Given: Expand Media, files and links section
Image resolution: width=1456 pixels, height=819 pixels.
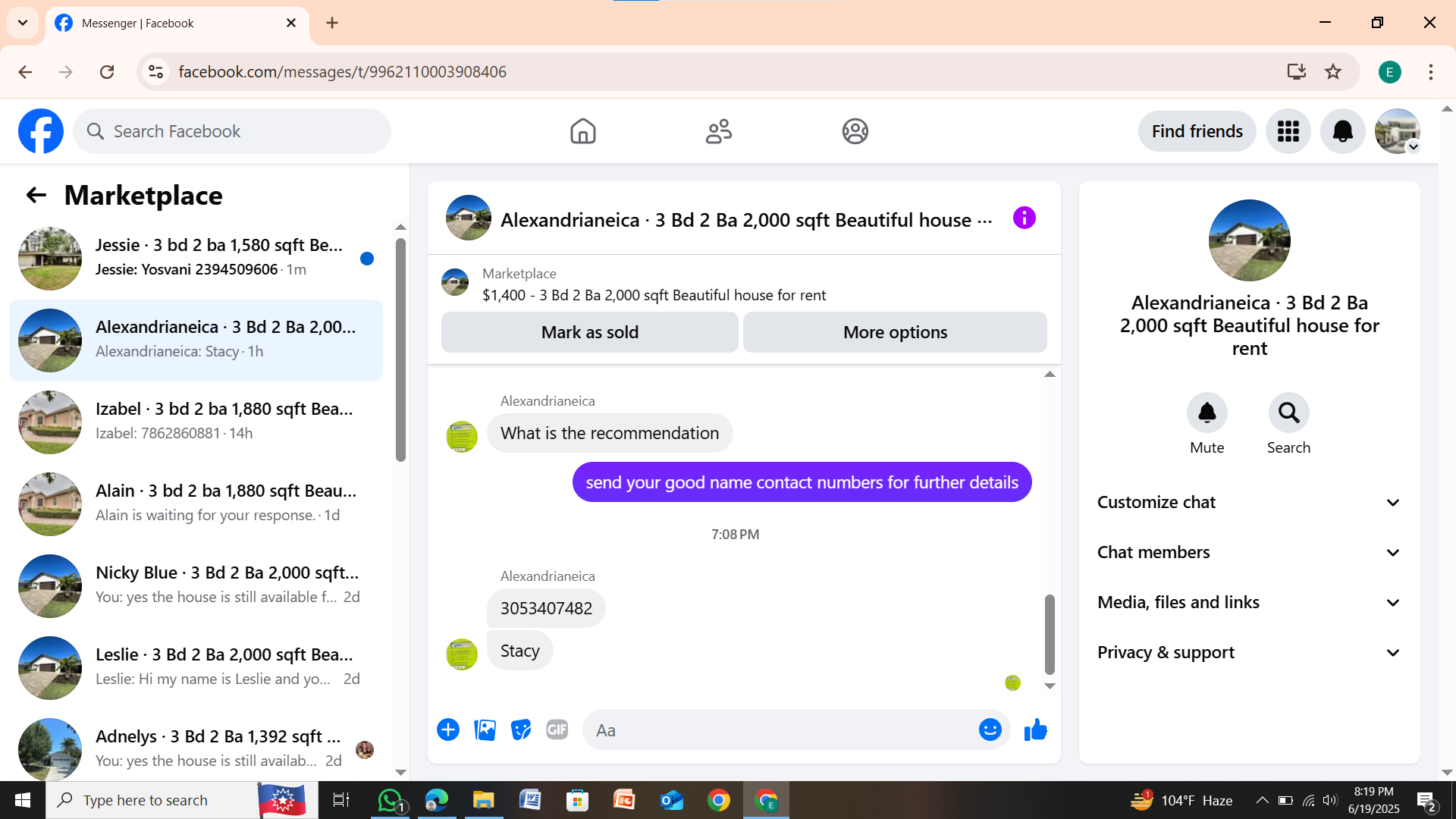Looking at the screenshot, I should 1249,602.
